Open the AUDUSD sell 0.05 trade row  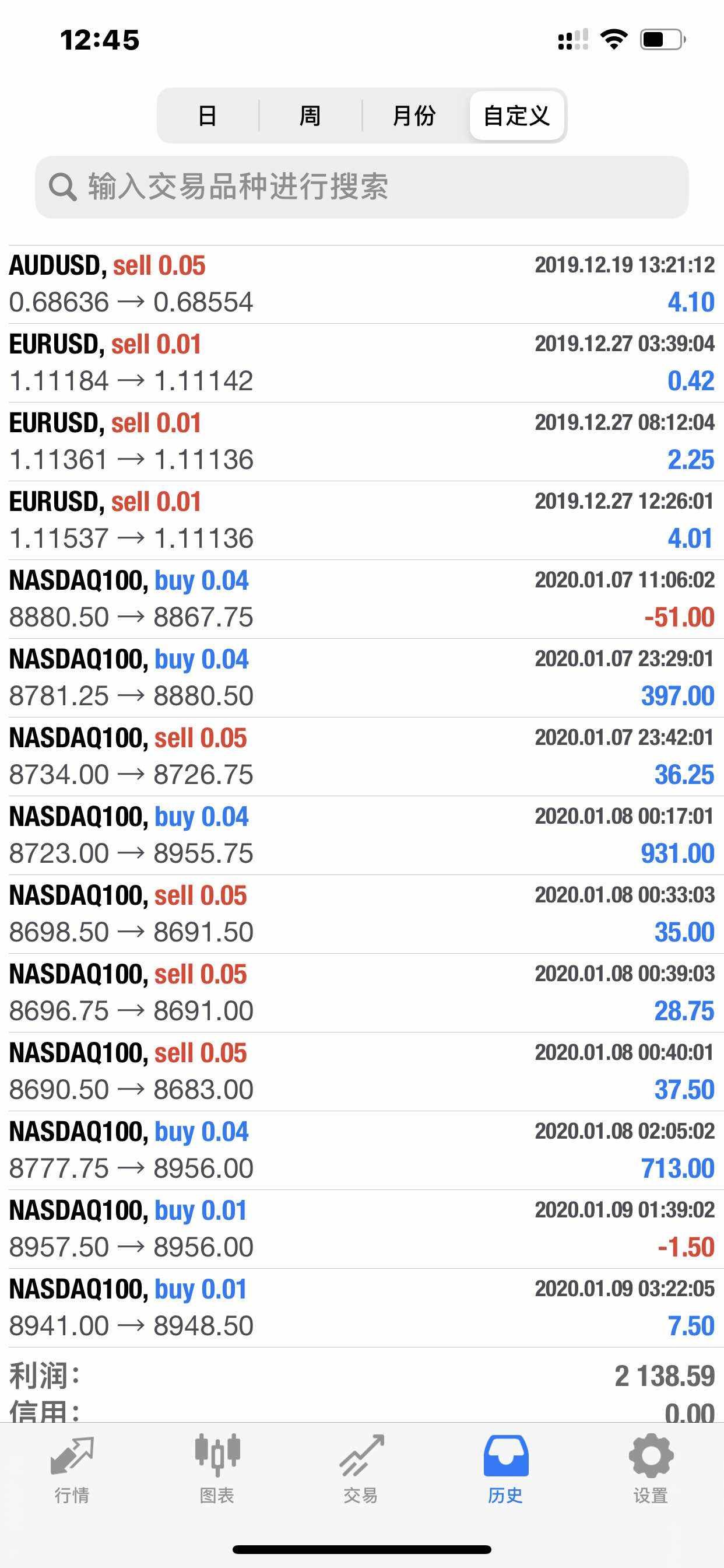click(361, 284)
